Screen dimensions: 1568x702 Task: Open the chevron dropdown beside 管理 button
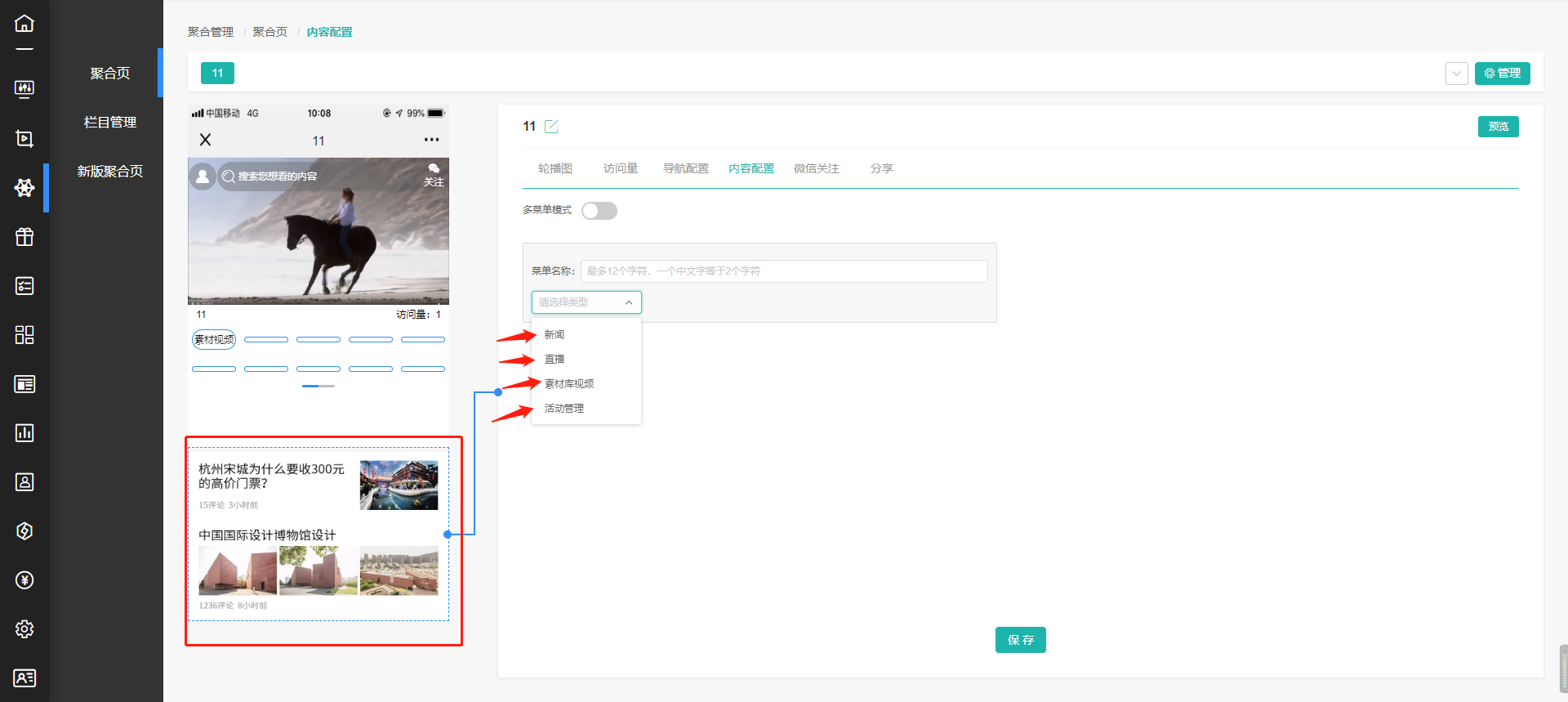pos(1457,74)
